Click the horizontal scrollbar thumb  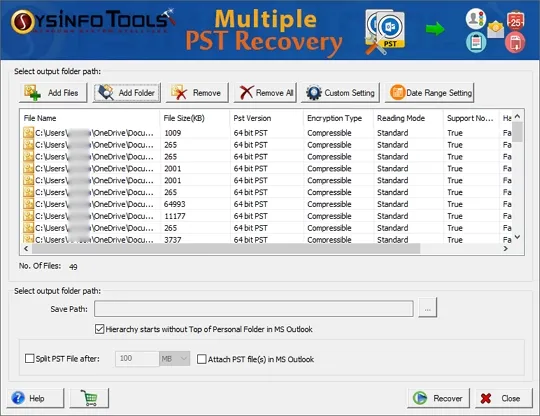click(x=226, y=248)
